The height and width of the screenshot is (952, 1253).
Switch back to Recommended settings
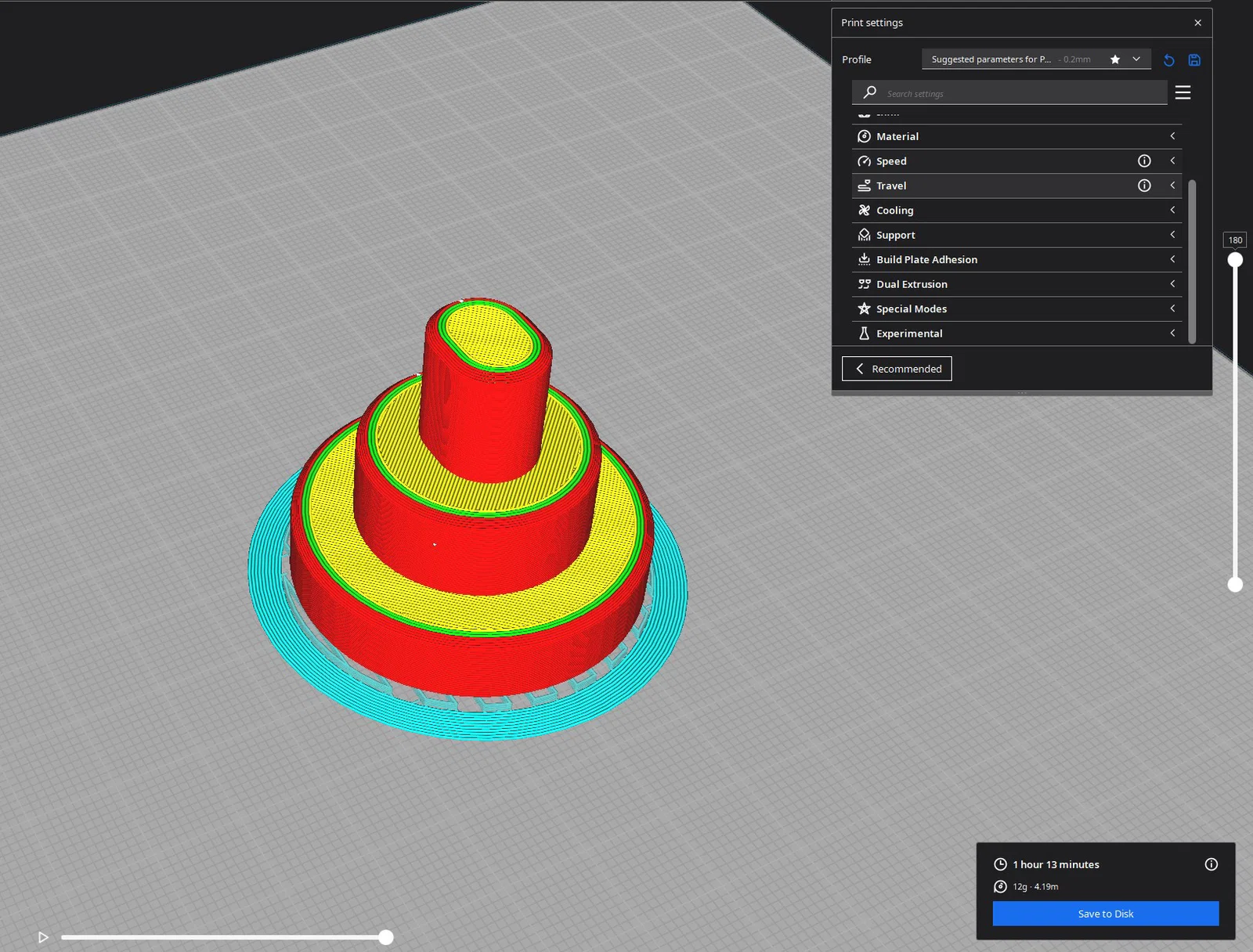point(897,369)
